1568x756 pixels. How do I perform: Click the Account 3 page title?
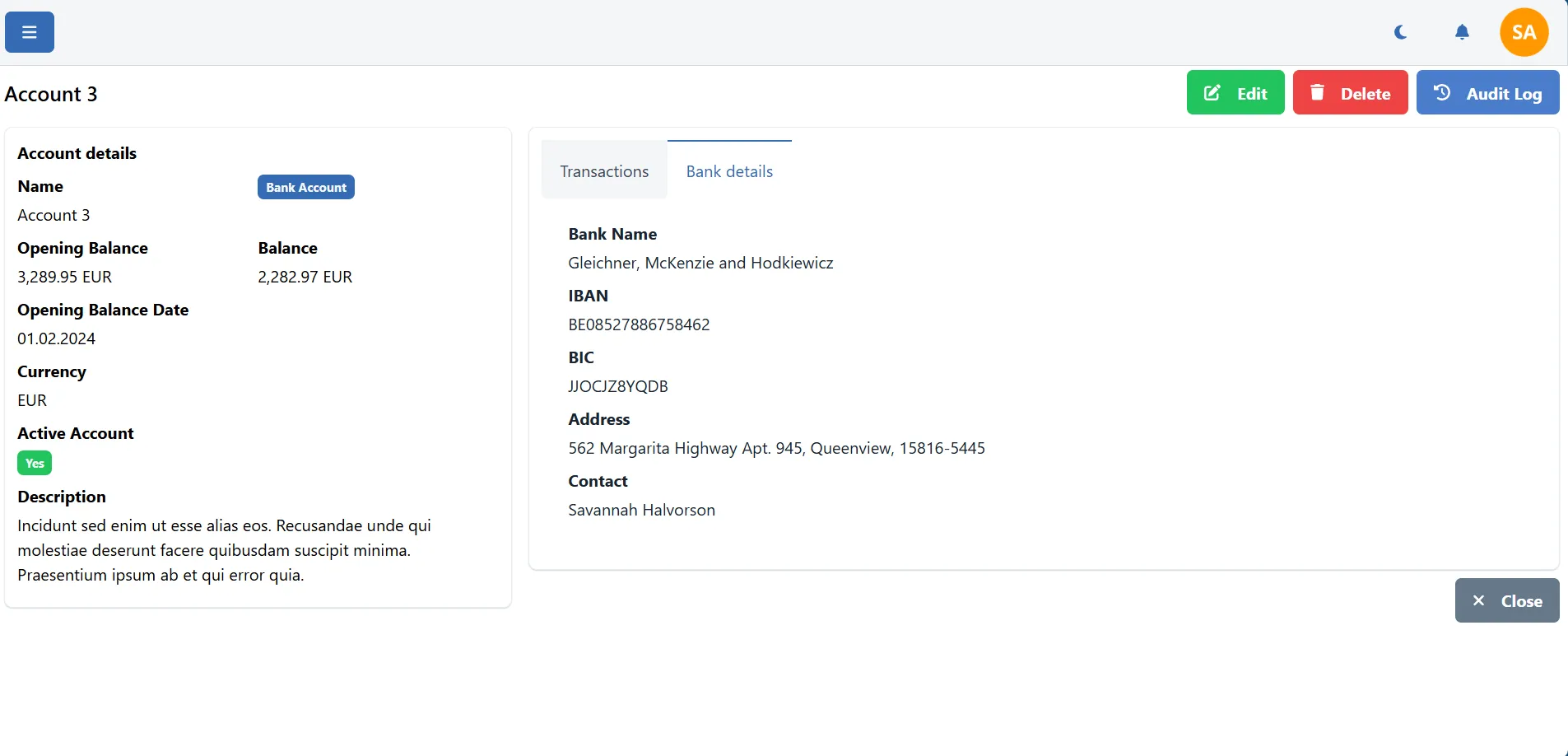[x=51, y=94]
